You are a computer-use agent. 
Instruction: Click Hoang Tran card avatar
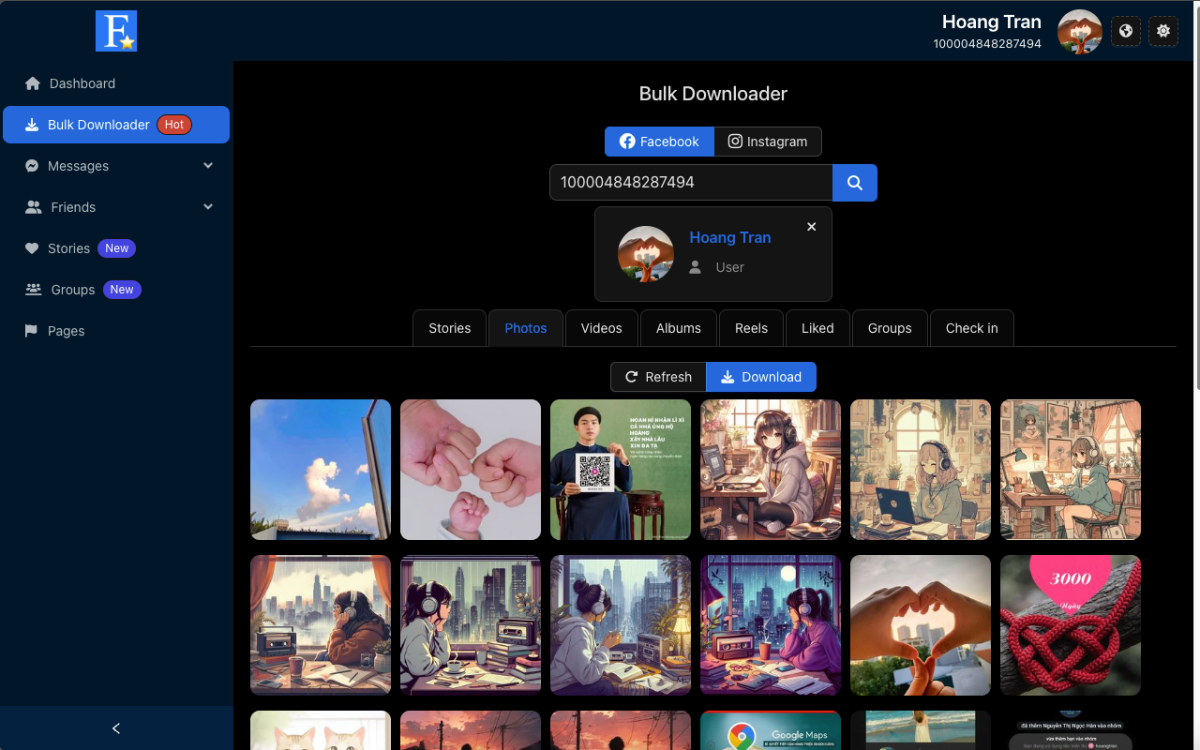click(646, 254)
